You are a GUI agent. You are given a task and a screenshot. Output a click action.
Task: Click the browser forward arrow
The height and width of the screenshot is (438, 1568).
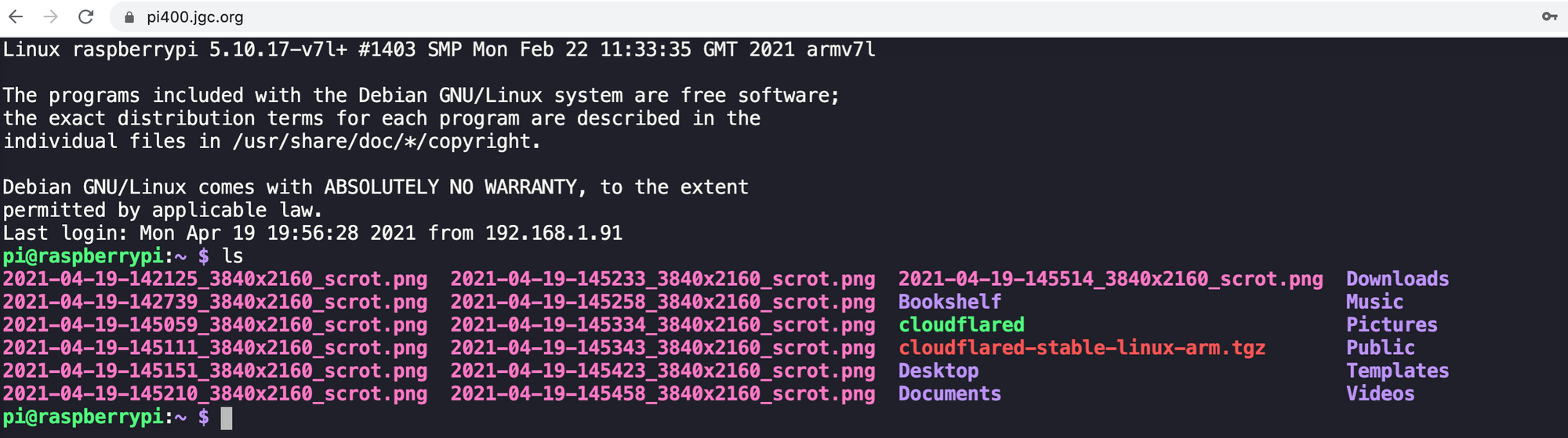click(x=51, y=16)
